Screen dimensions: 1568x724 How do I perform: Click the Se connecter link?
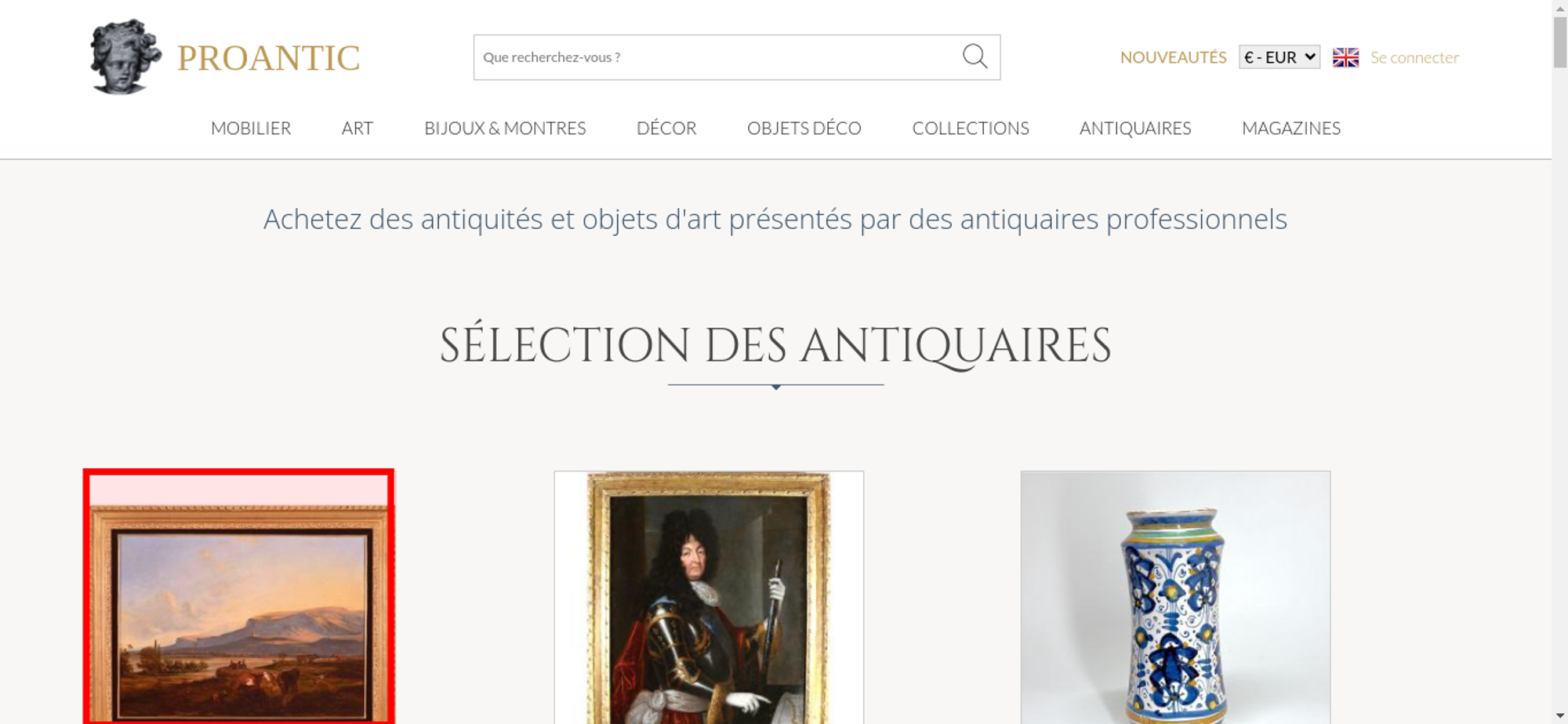click(1414, 57)
